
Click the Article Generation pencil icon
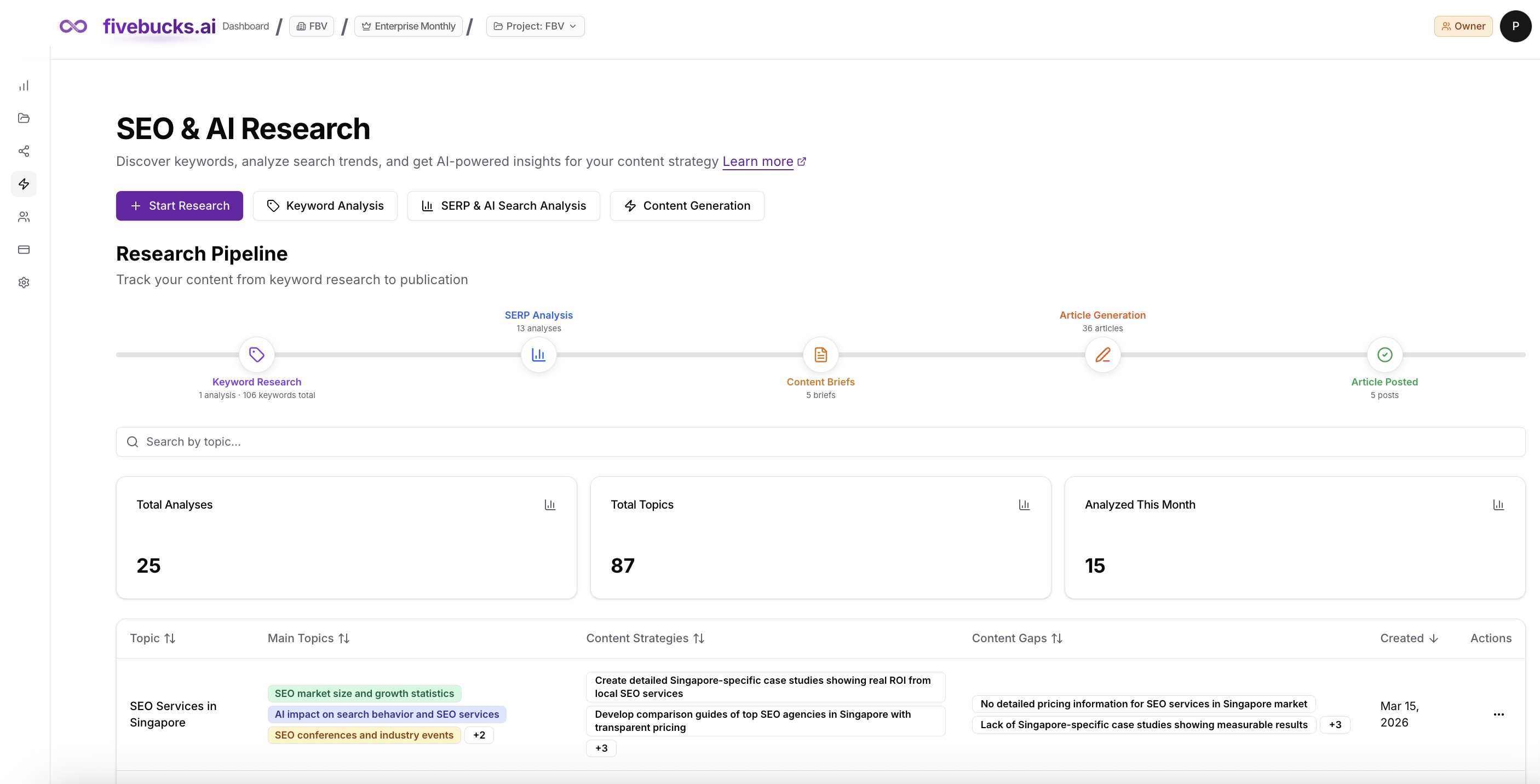(1102, 355)
